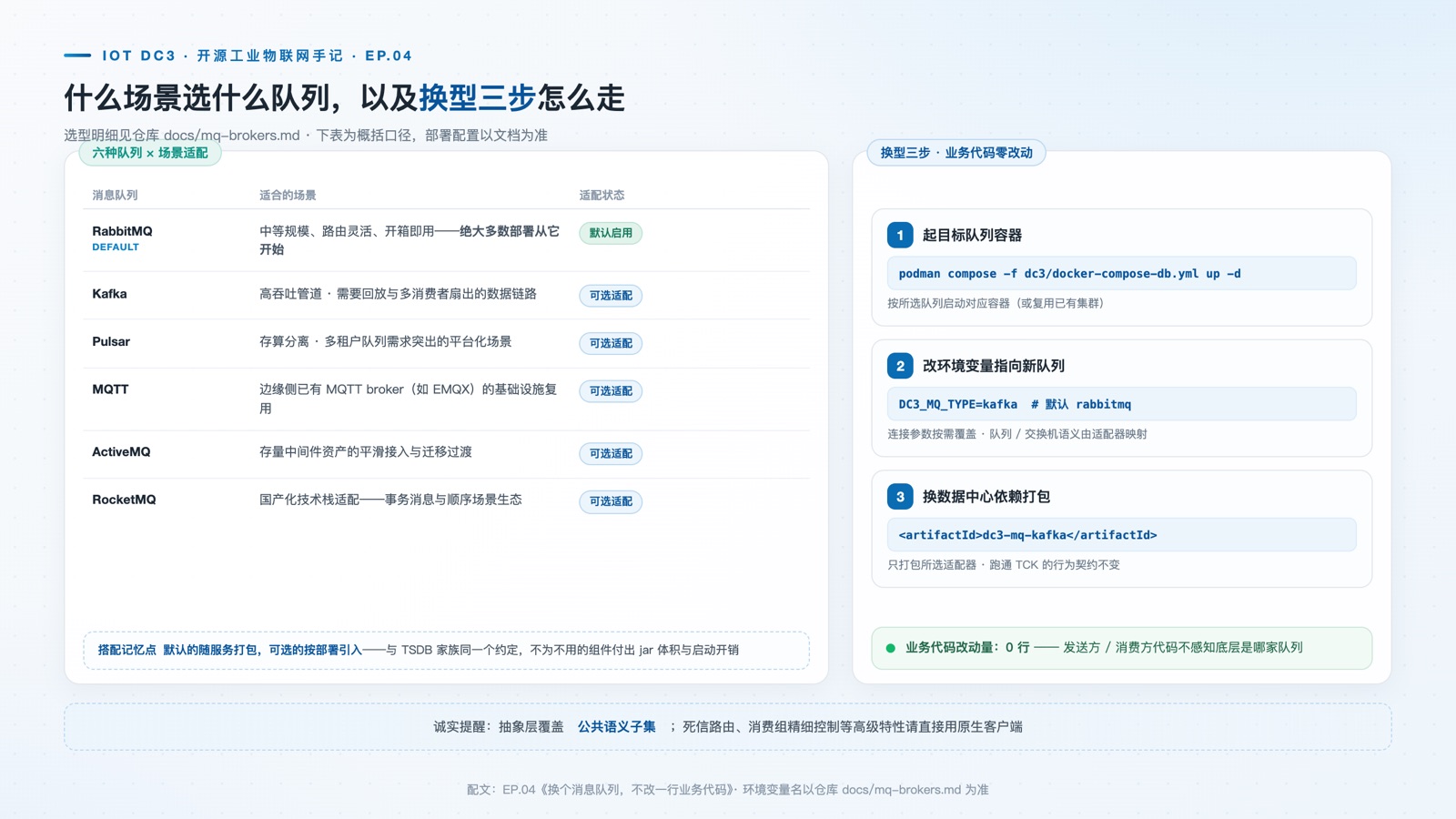Click the step 2 number badge
The height and width of the screenshot is (819, 1456).
pyautogui.click(x=900, y=366)
